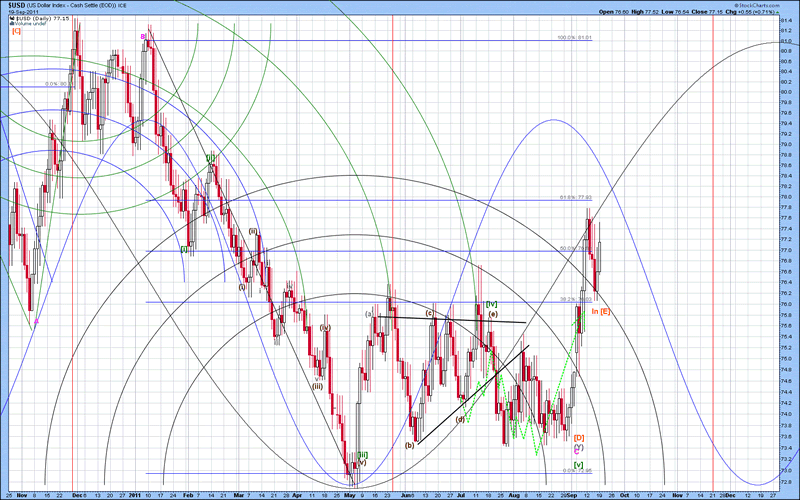
Task: Select the orange [C] wave label
Action: coord(16,31)
